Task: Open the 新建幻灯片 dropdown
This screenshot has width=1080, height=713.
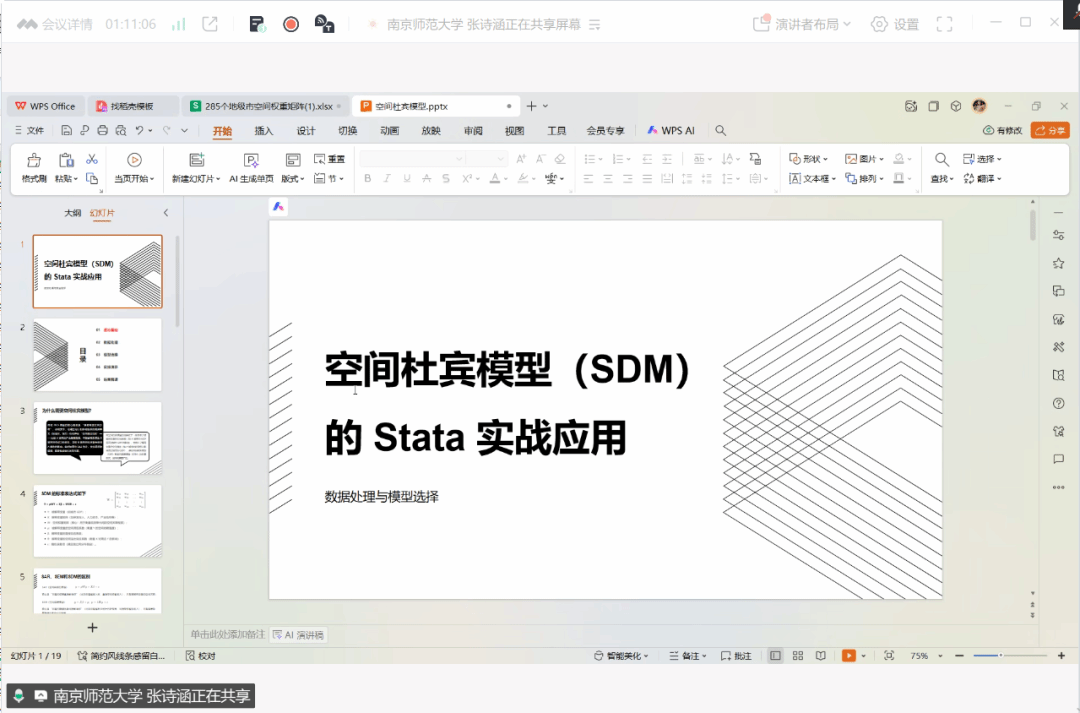Action: [216, 179]
